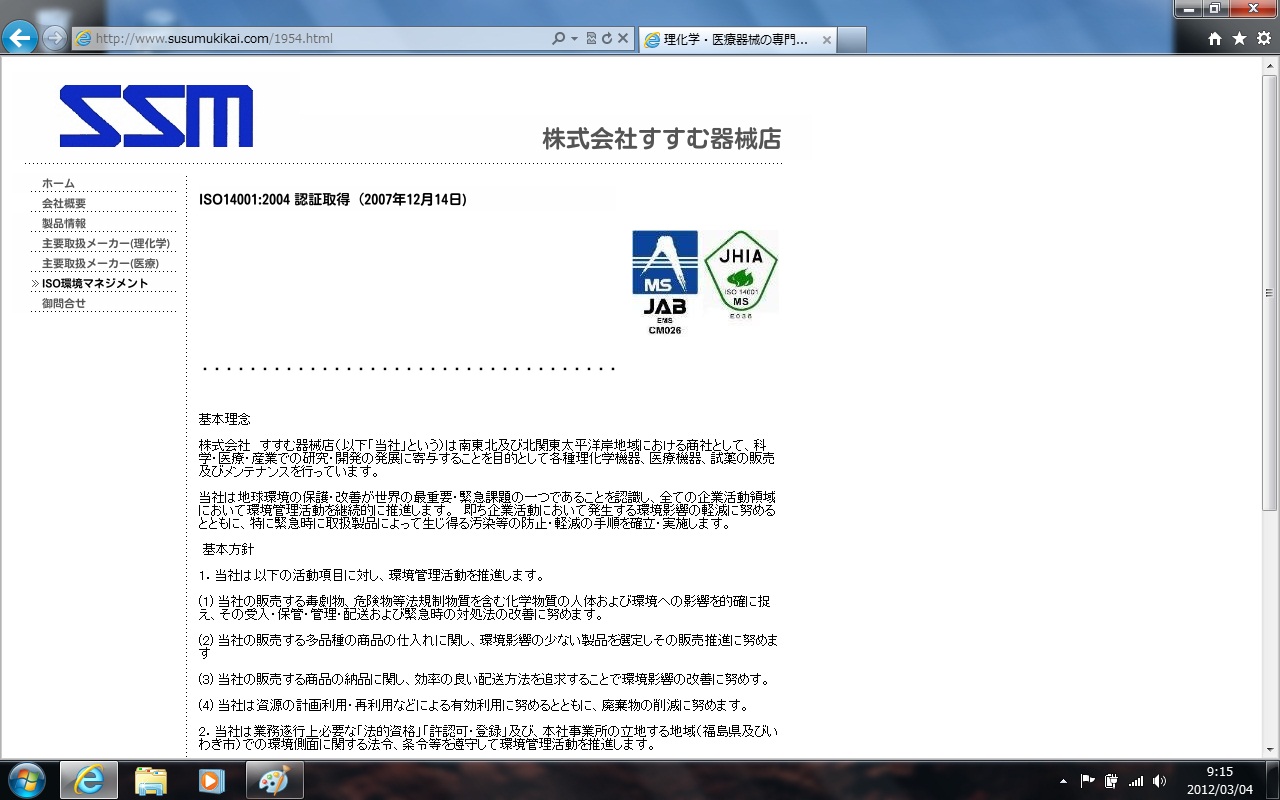Open Windows Explorer from the taskbar
Image resolution: width=1280 pixels, height=800 pixels.
click(x=150, y=780)
